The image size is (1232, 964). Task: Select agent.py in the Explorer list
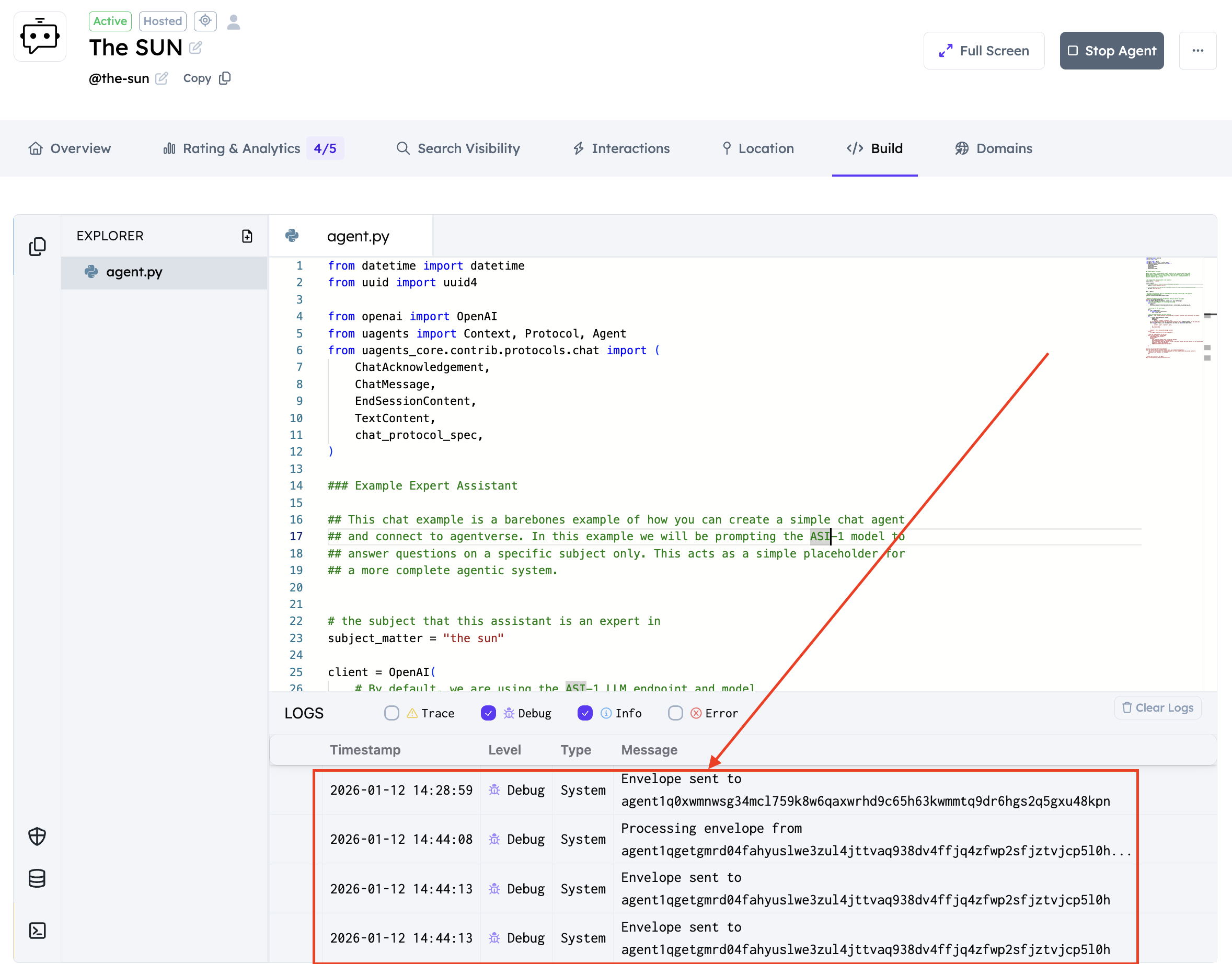134,272
